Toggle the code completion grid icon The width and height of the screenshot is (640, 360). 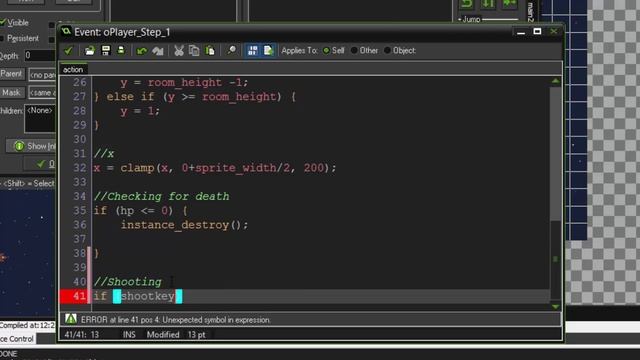(253, 51)
